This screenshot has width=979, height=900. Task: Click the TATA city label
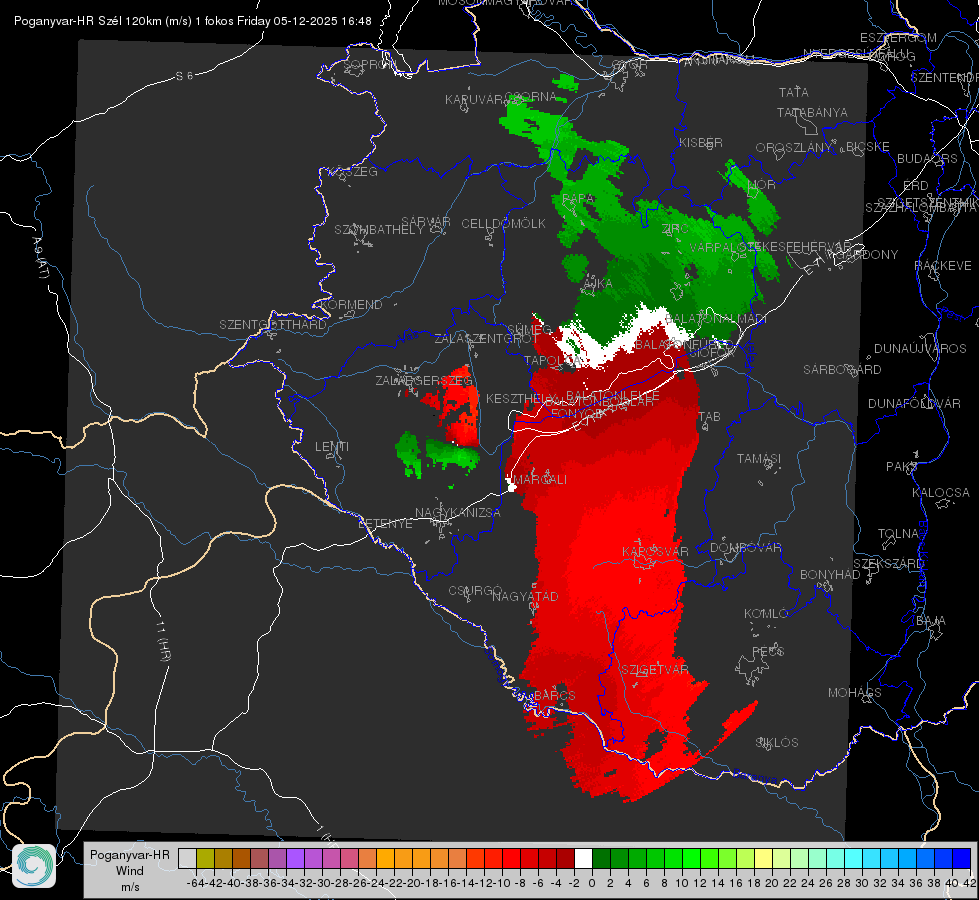pyautogui.click(x=794, y=92)
